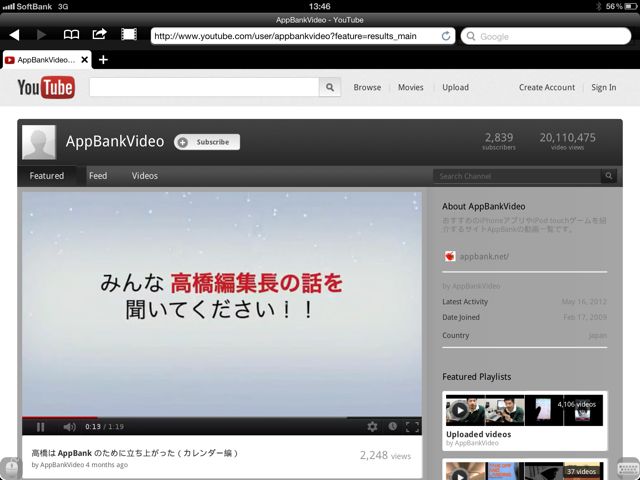Reload the page using refresh icon
Image resolution: width=640 pixels, height=480 pixels.
[x=446, y=36]
